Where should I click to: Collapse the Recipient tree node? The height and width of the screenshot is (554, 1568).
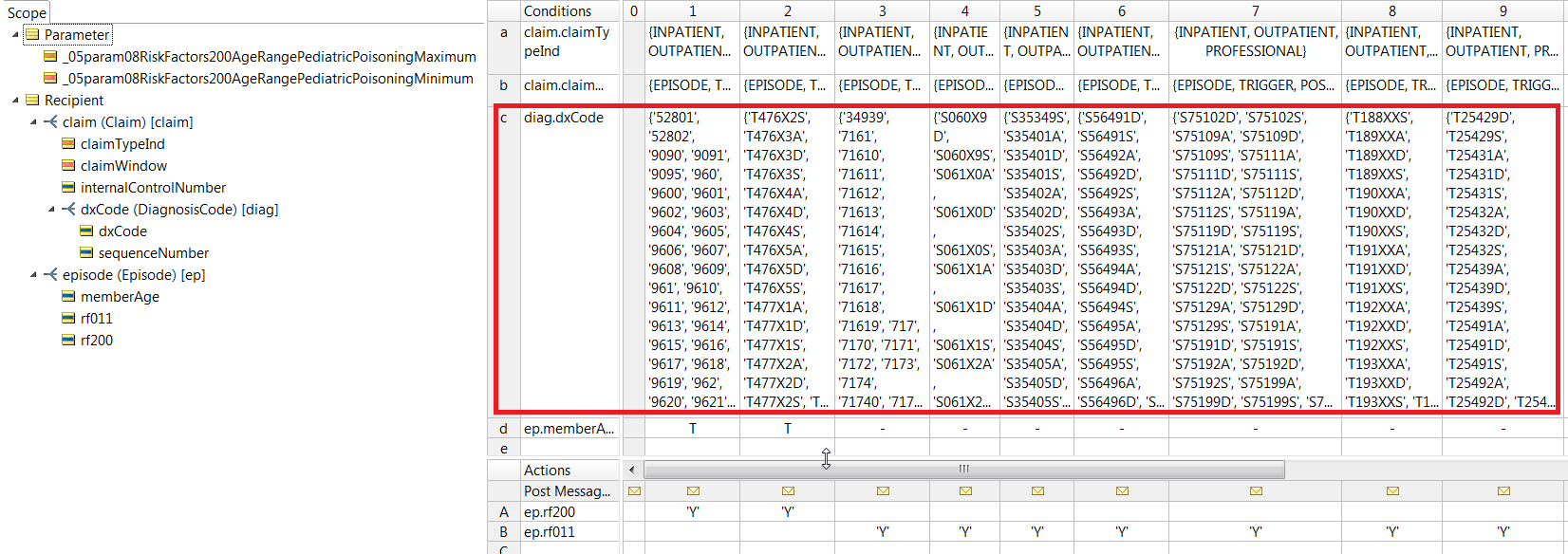click(15, 101)
